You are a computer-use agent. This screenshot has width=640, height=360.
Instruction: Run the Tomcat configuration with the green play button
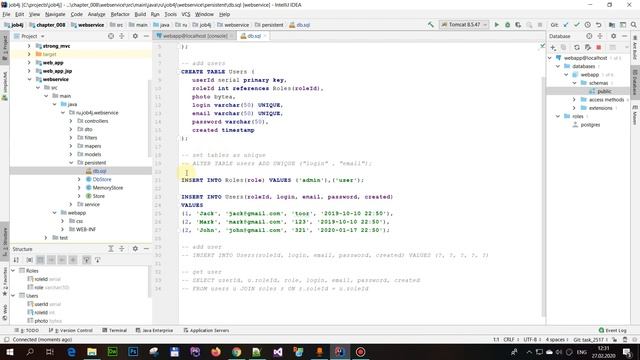tap(497, 25)
